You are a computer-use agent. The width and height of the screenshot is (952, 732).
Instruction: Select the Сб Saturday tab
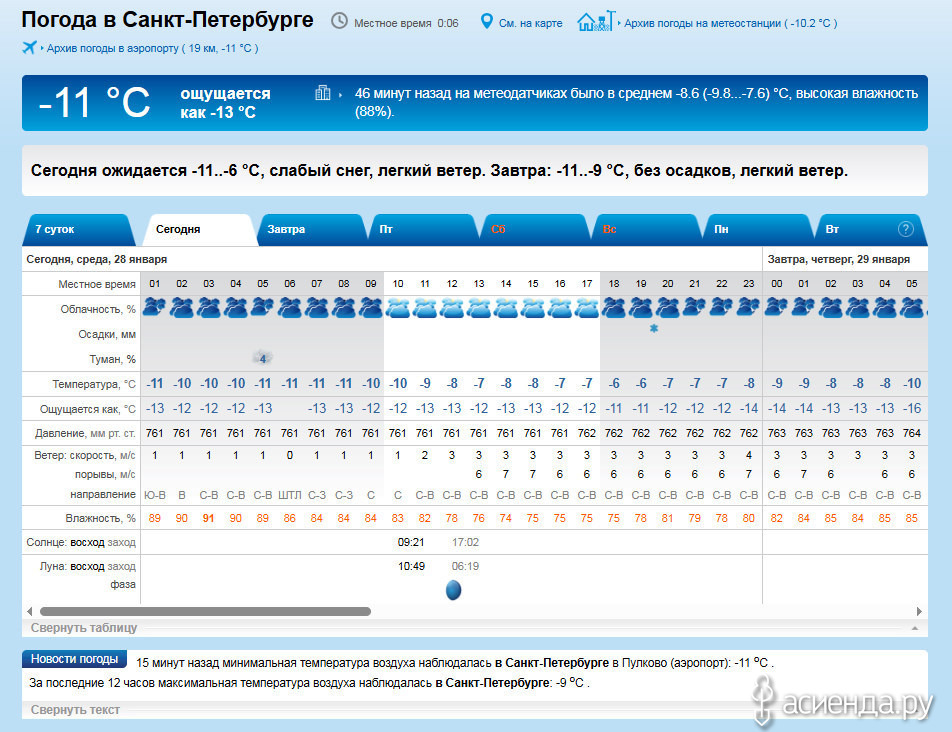tap(499, 229)
